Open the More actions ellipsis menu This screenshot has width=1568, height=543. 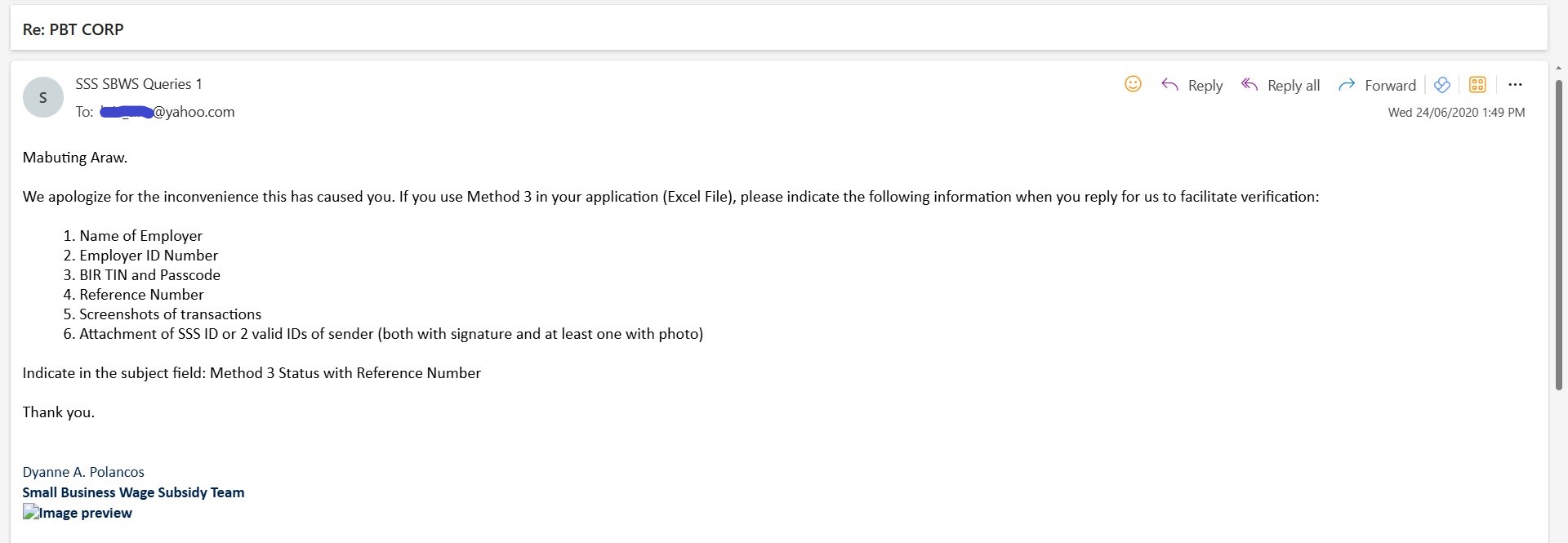[x=1515, y=85]
